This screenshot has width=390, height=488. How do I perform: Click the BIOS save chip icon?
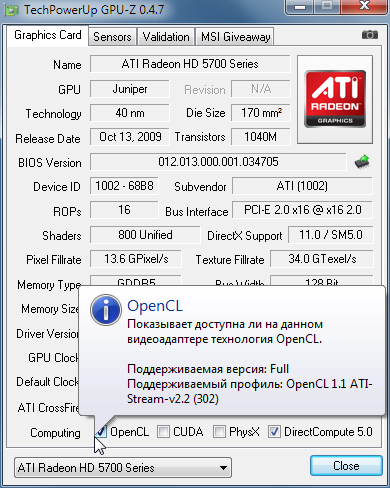(362, 161)
